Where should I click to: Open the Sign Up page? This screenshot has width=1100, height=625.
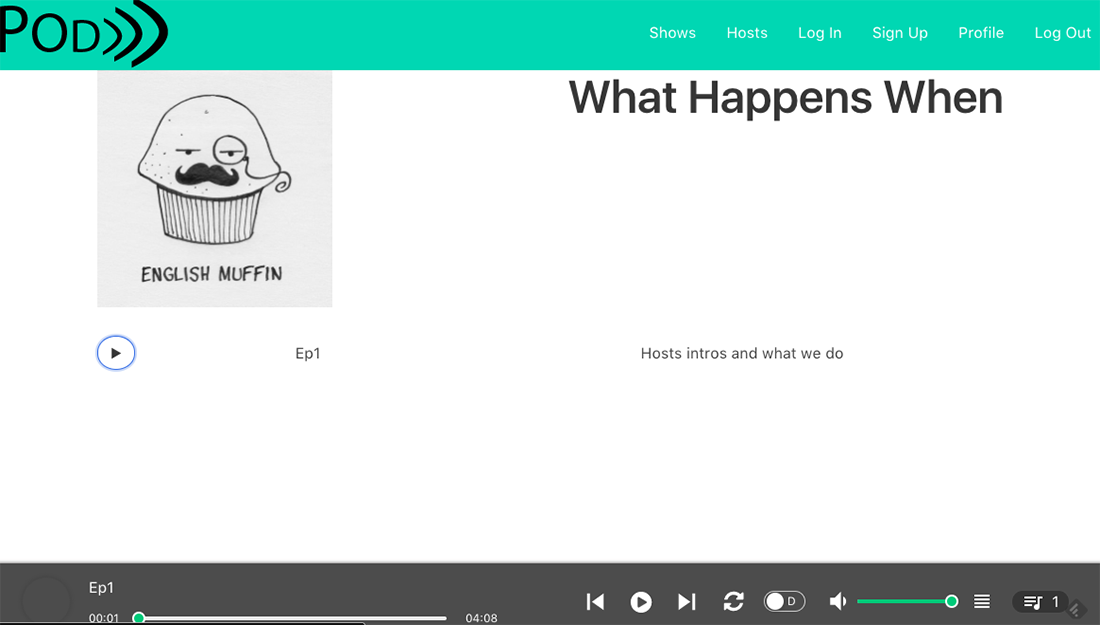[x=900, y=33]
